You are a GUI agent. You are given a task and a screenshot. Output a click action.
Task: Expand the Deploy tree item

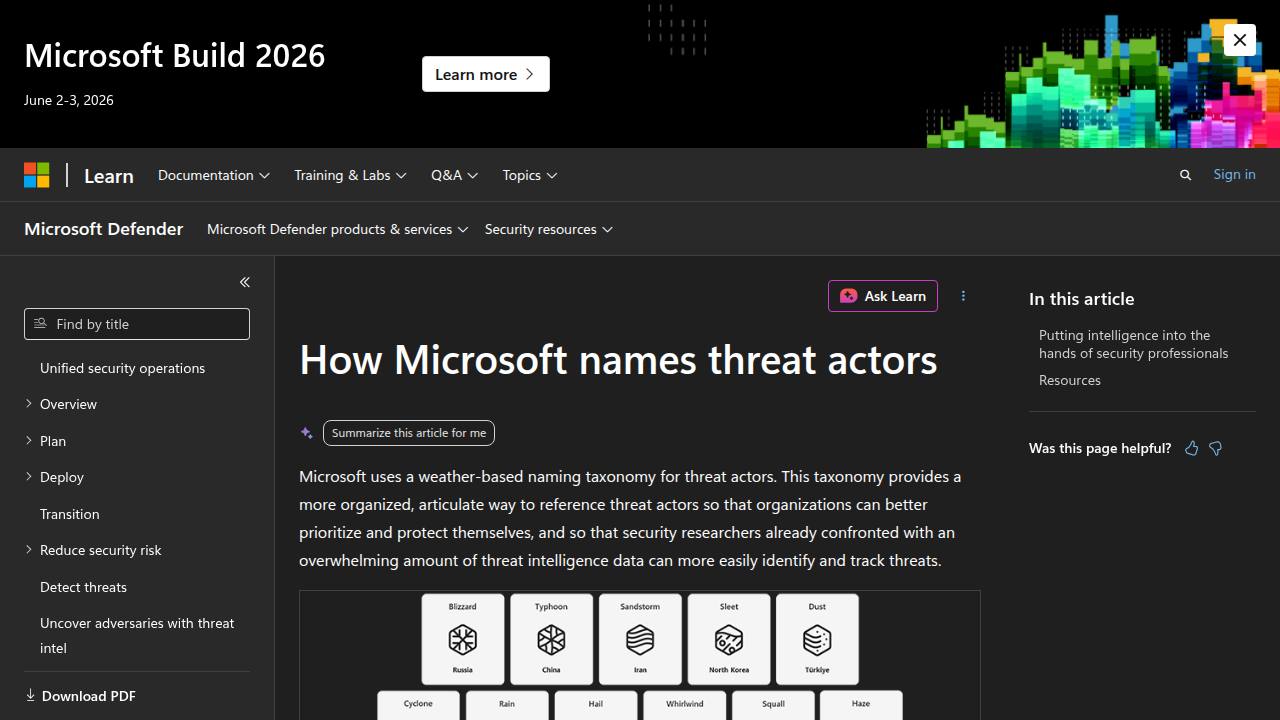(x=29, y=477)
